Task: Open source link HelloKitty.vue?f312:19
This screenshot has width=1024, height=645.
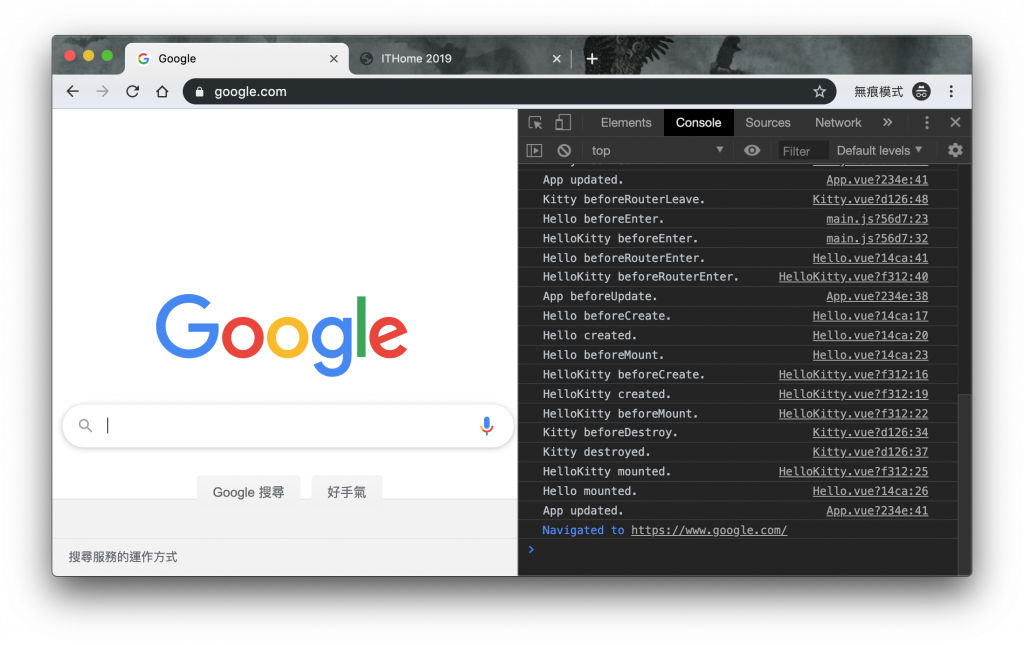Action: (x=853, y=394)
